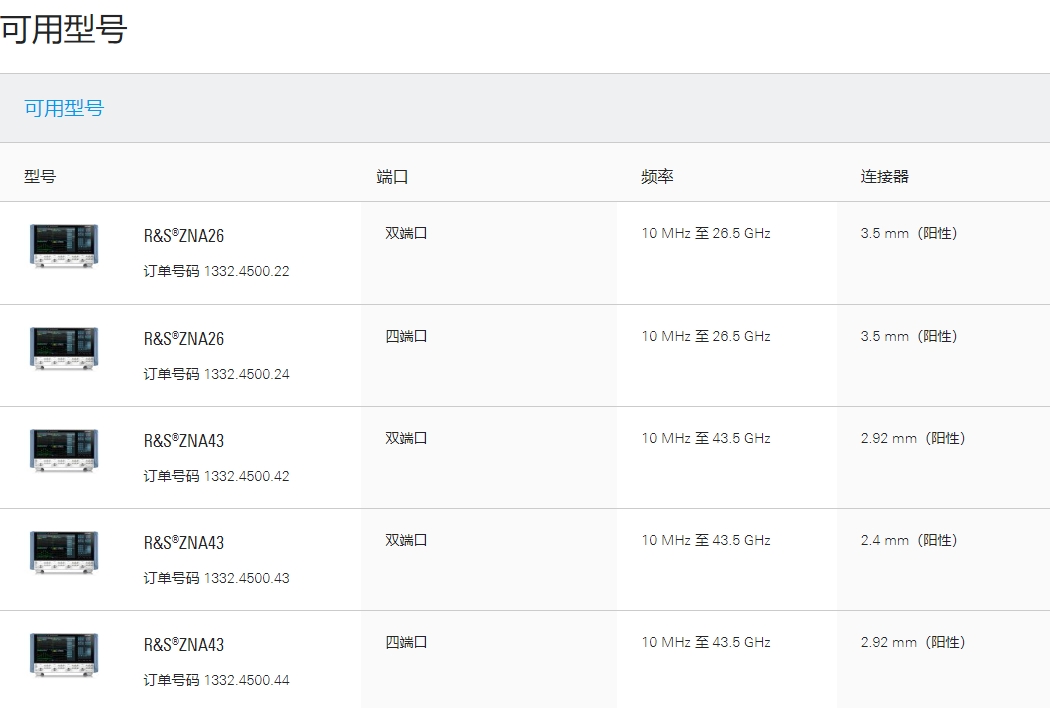Open R&S ZNA43 link above order 1332.4500.42

(184, 441)
